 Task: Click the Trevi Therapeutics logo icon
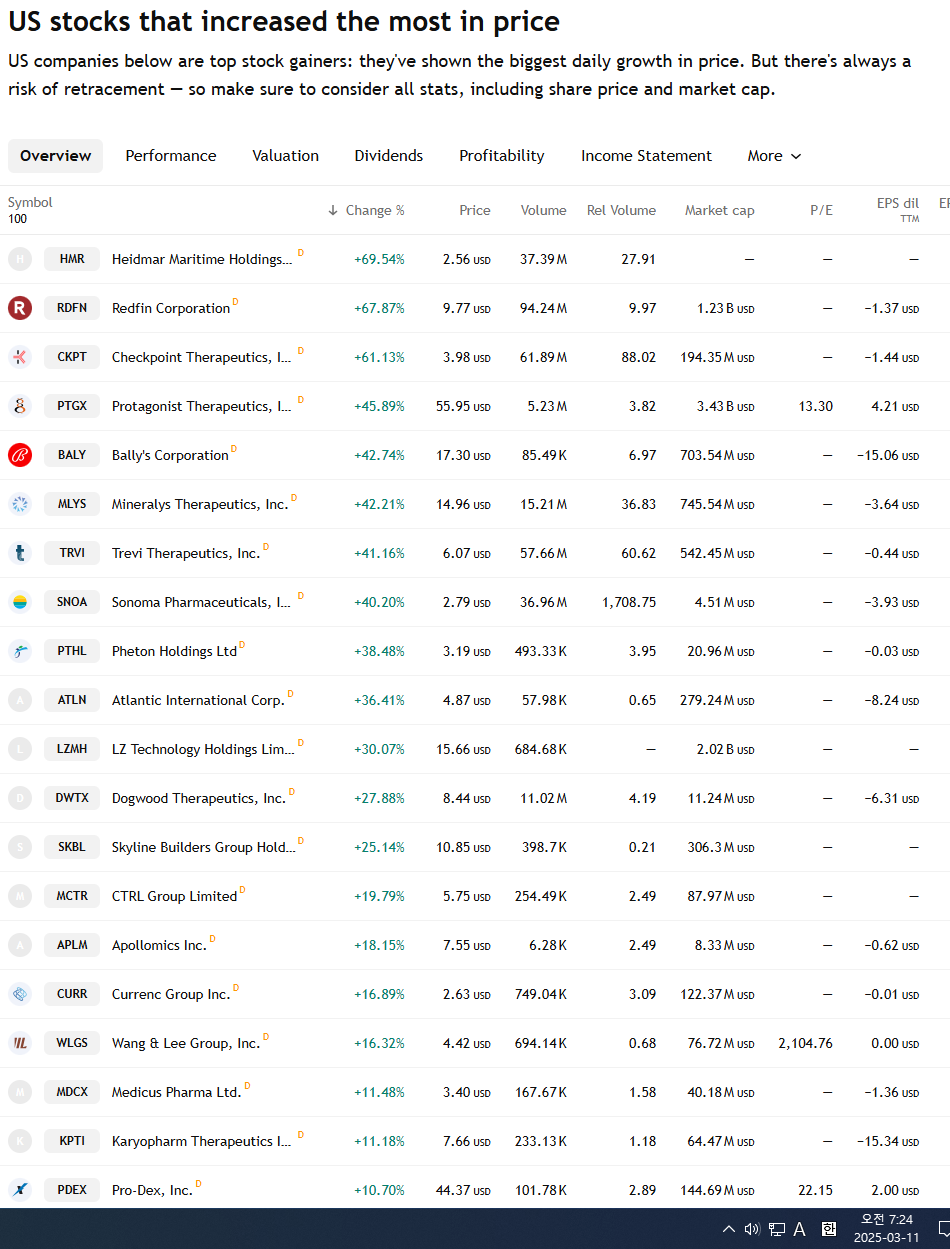coord(20,553)
